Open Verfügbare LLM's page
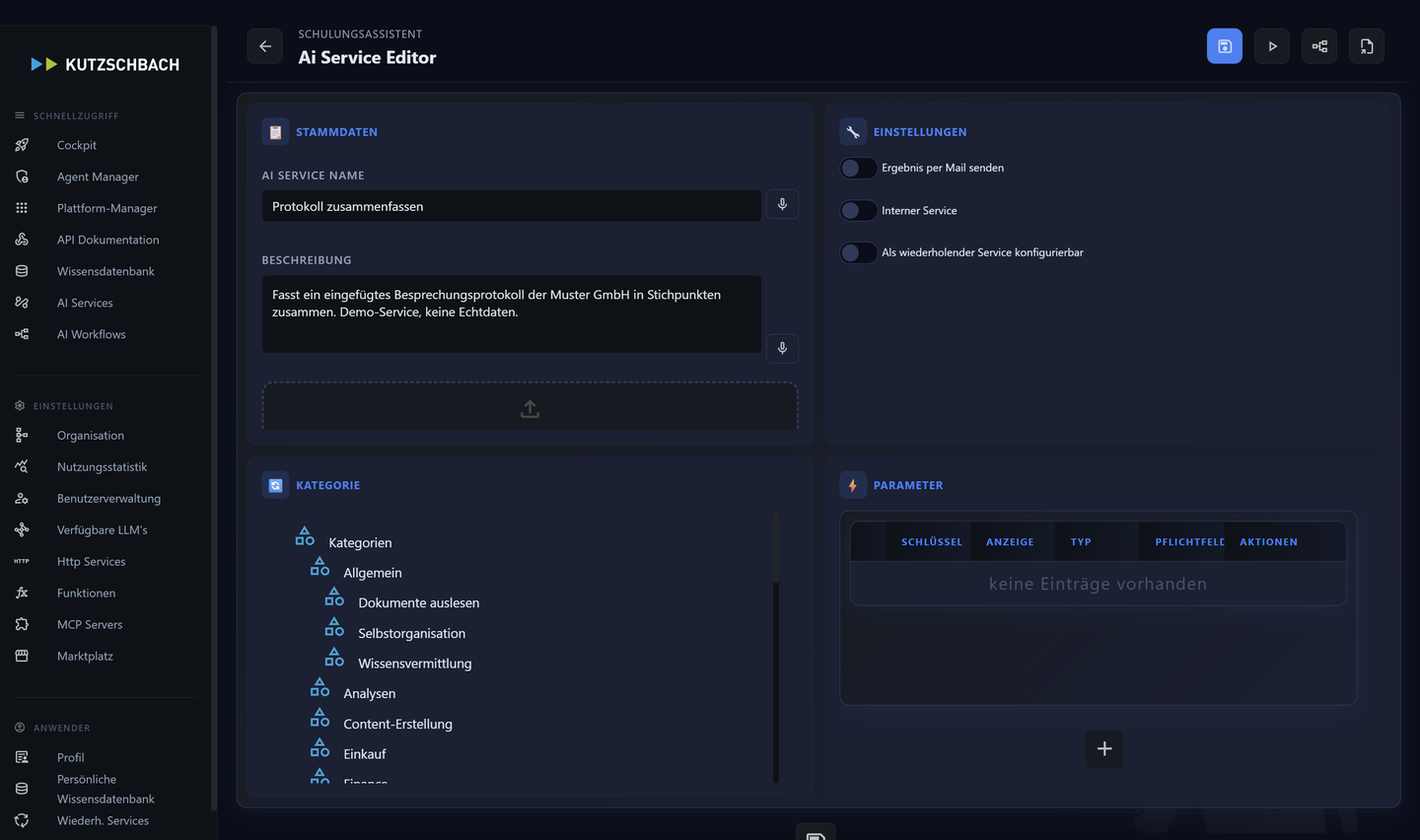This screenshot has height=840, width=1420. tap(103, 529)
